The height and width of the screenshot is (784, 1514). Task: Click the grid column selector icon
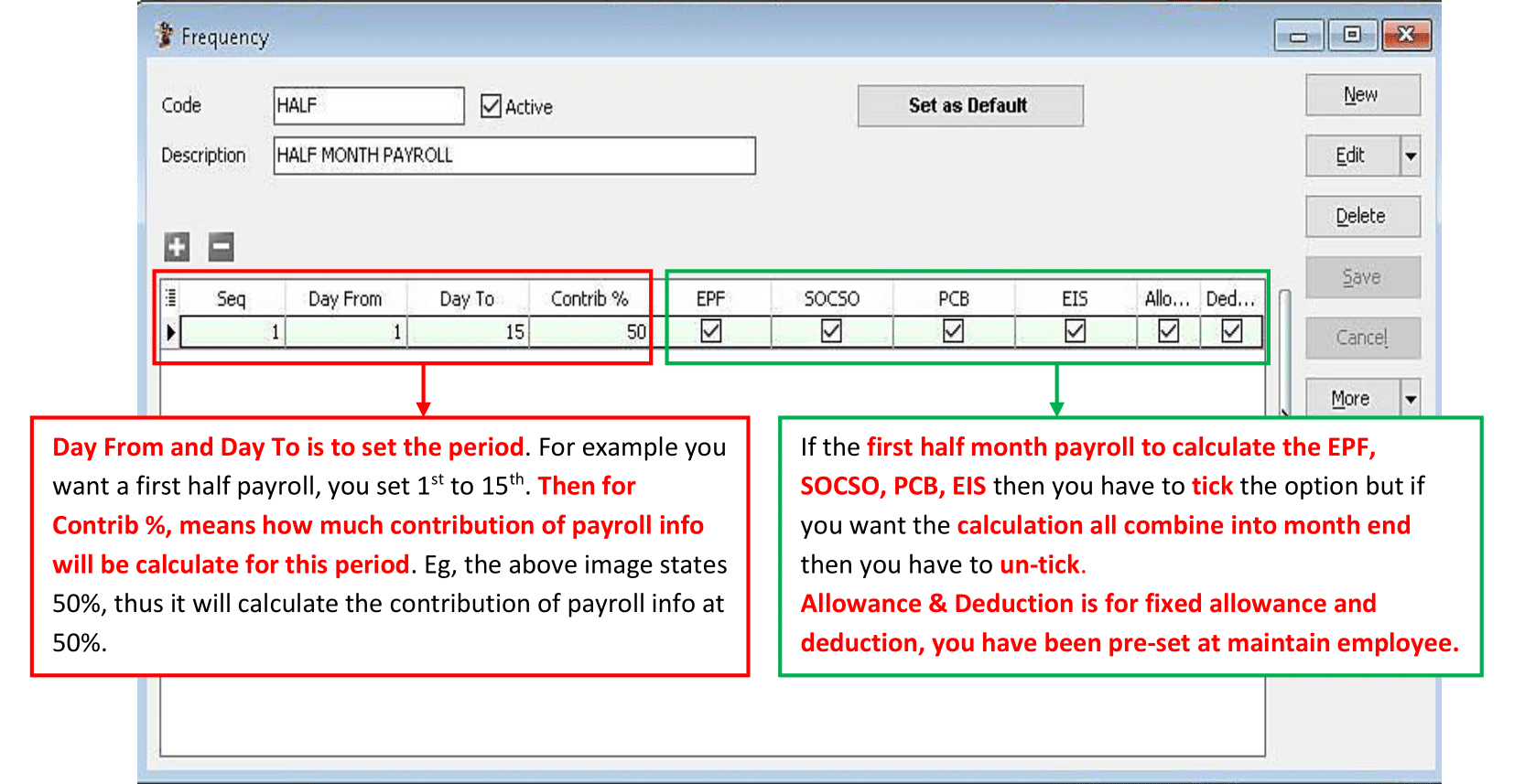coord(170,298)
